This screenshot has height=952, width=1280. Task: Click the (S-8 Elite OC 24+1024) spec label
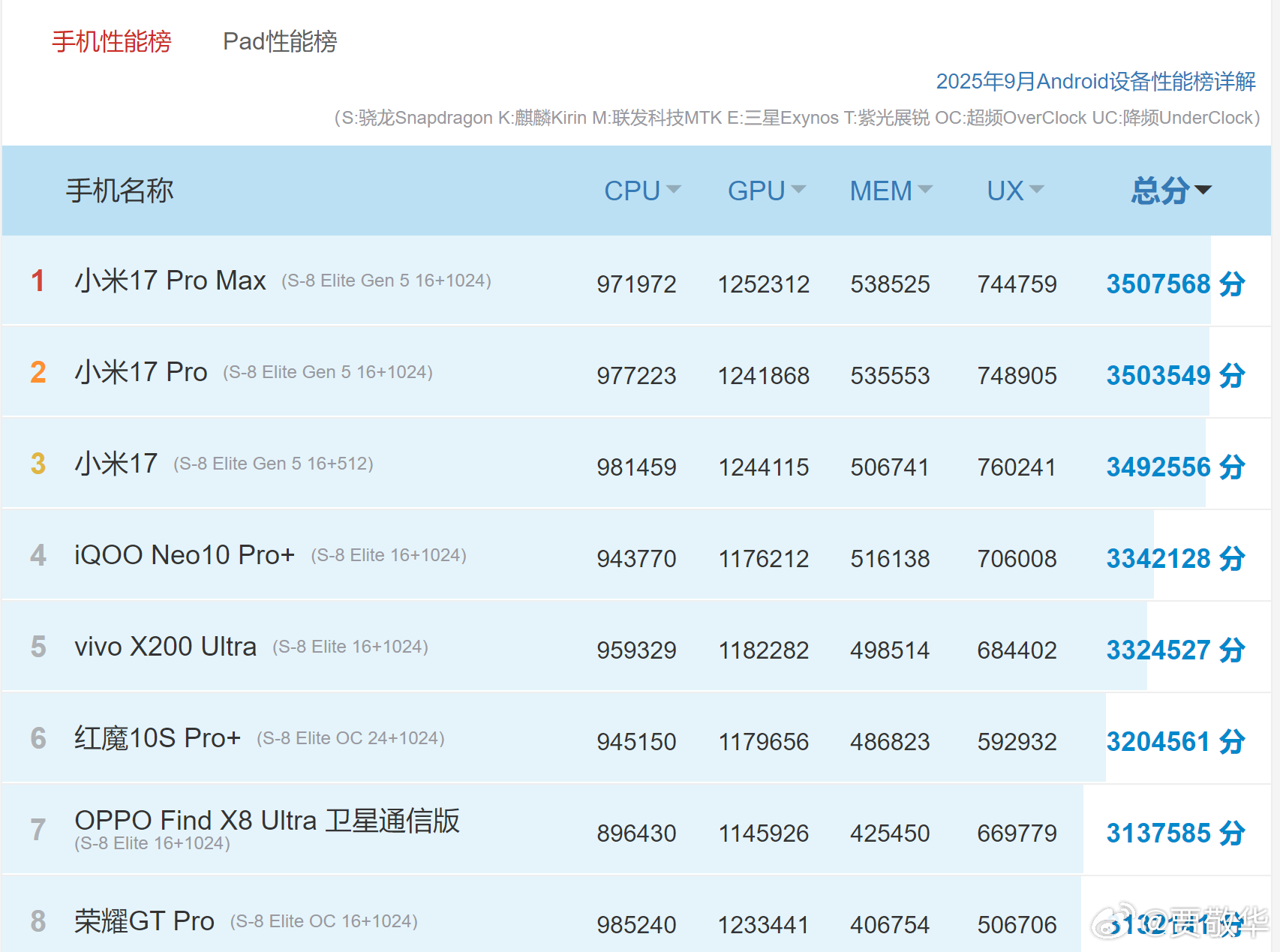tap(350, 738)
